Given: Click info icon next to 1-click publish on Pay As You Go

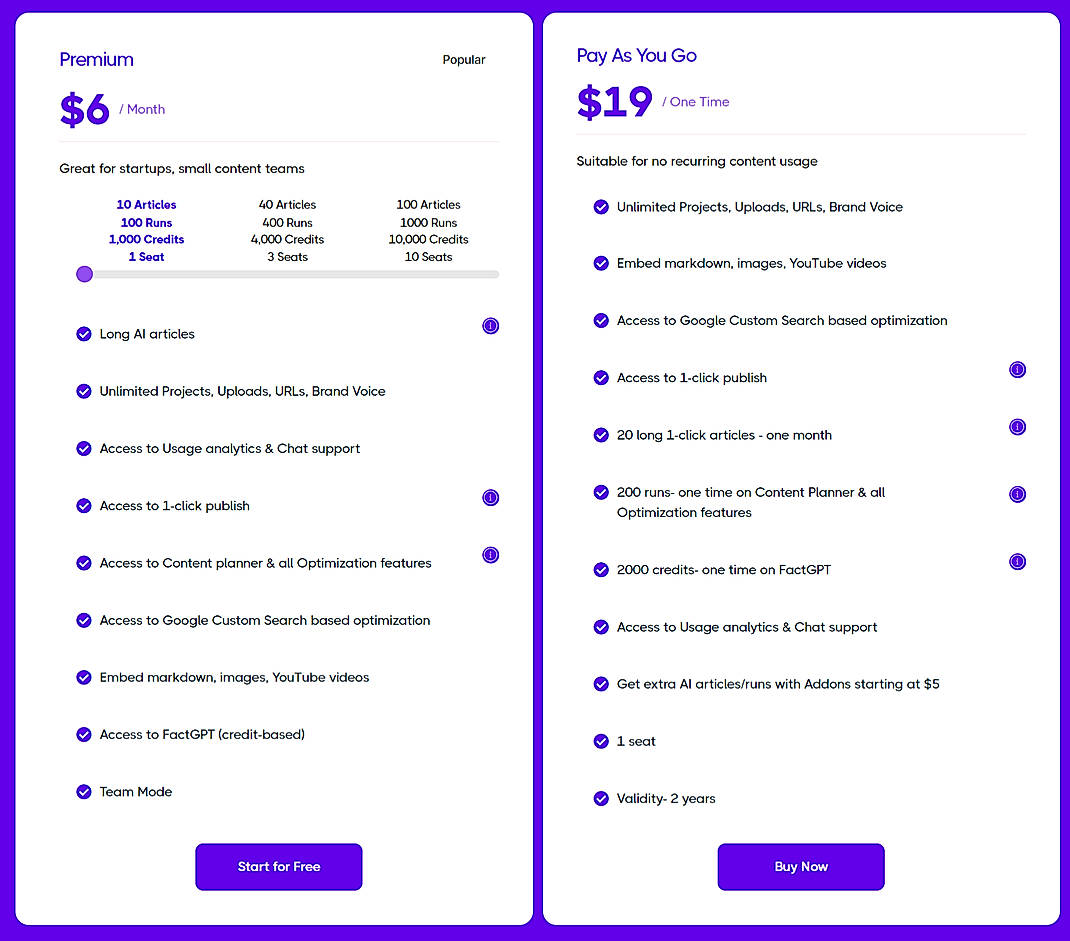Looking at the screenshot, I should pos(1017,369).
